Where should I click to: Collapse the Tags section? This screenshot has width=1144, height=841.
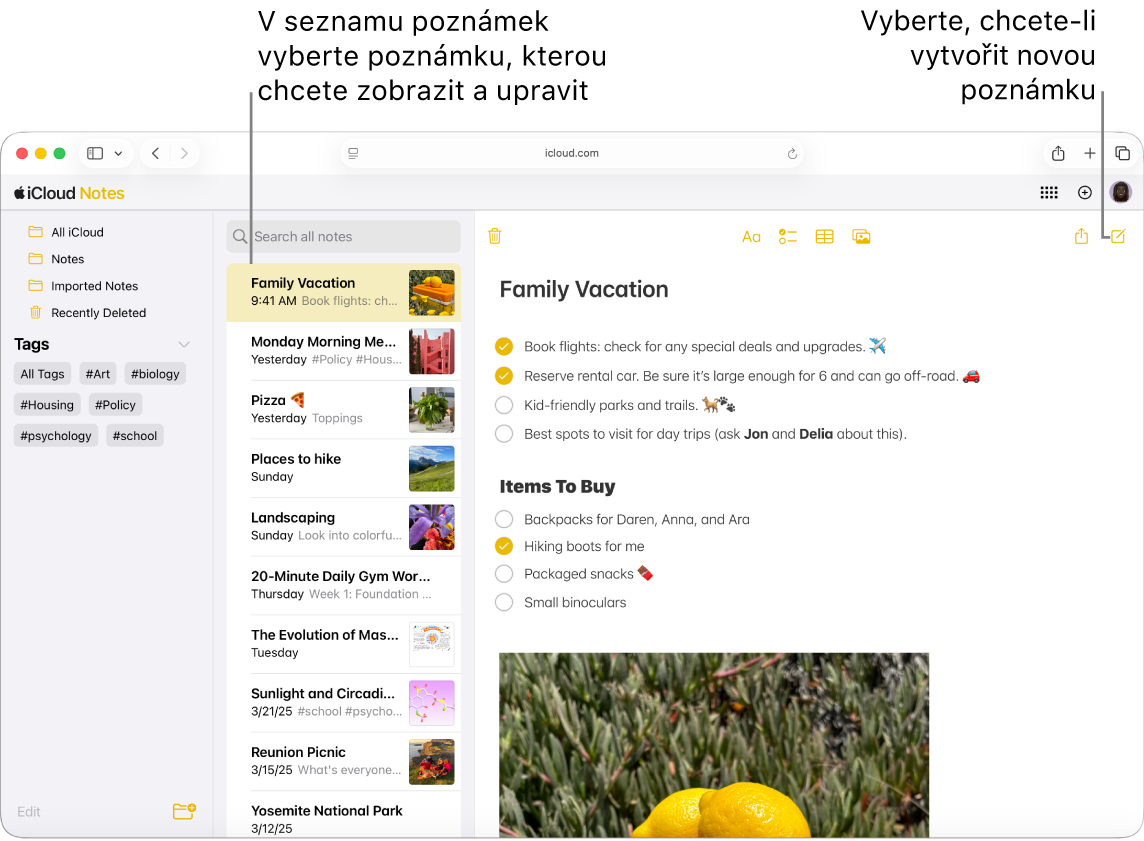click(184, 344)
